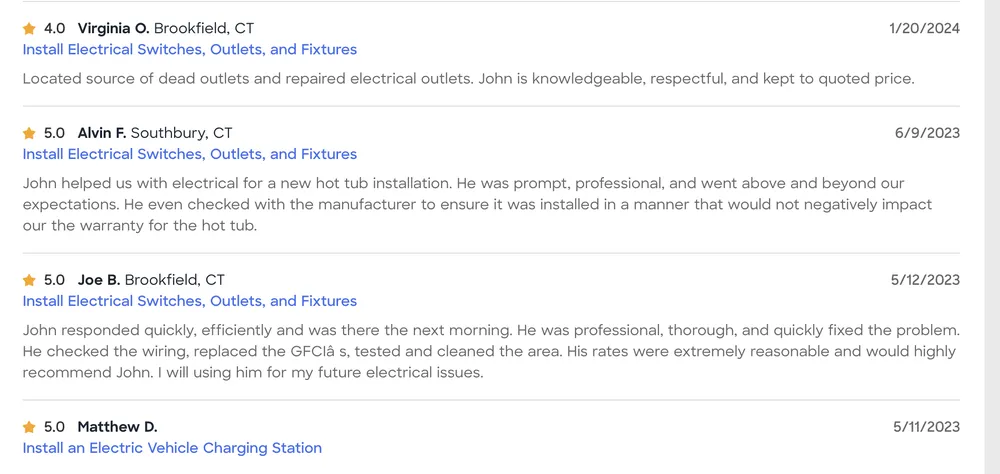The image size is (1000, 474).
Task: Click the 1/20/2024 review date
Action: click(924, 28)
